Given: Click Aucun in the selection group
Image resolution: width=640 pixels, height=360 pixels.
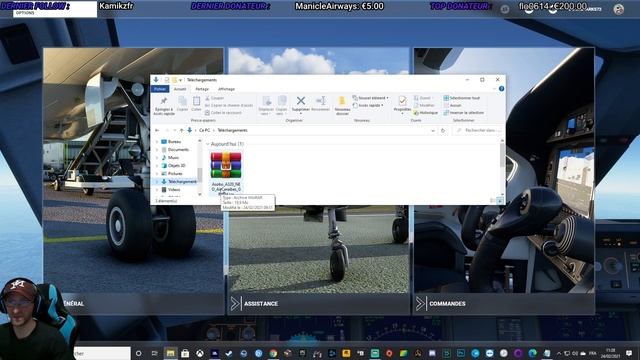Looking at the screenshot, I should point(452,105).
